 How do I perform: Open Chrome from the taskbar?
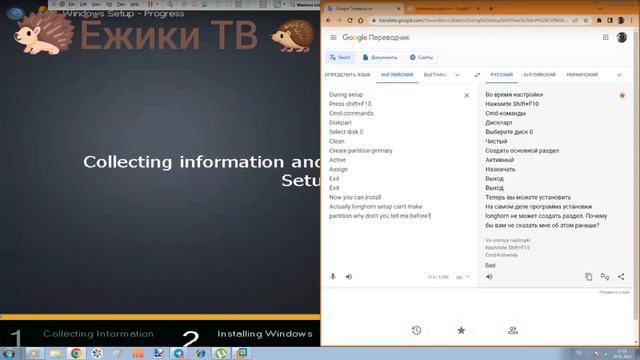point(76,353)
